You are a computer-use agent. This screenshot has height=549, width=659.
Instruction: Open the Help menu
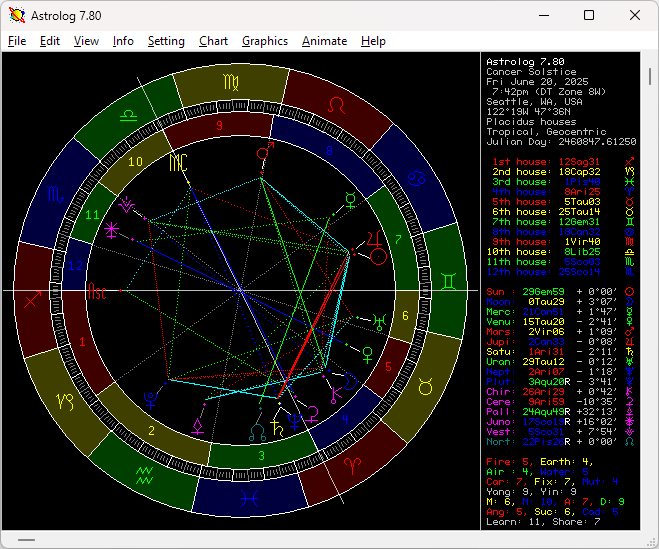[373, 41]
